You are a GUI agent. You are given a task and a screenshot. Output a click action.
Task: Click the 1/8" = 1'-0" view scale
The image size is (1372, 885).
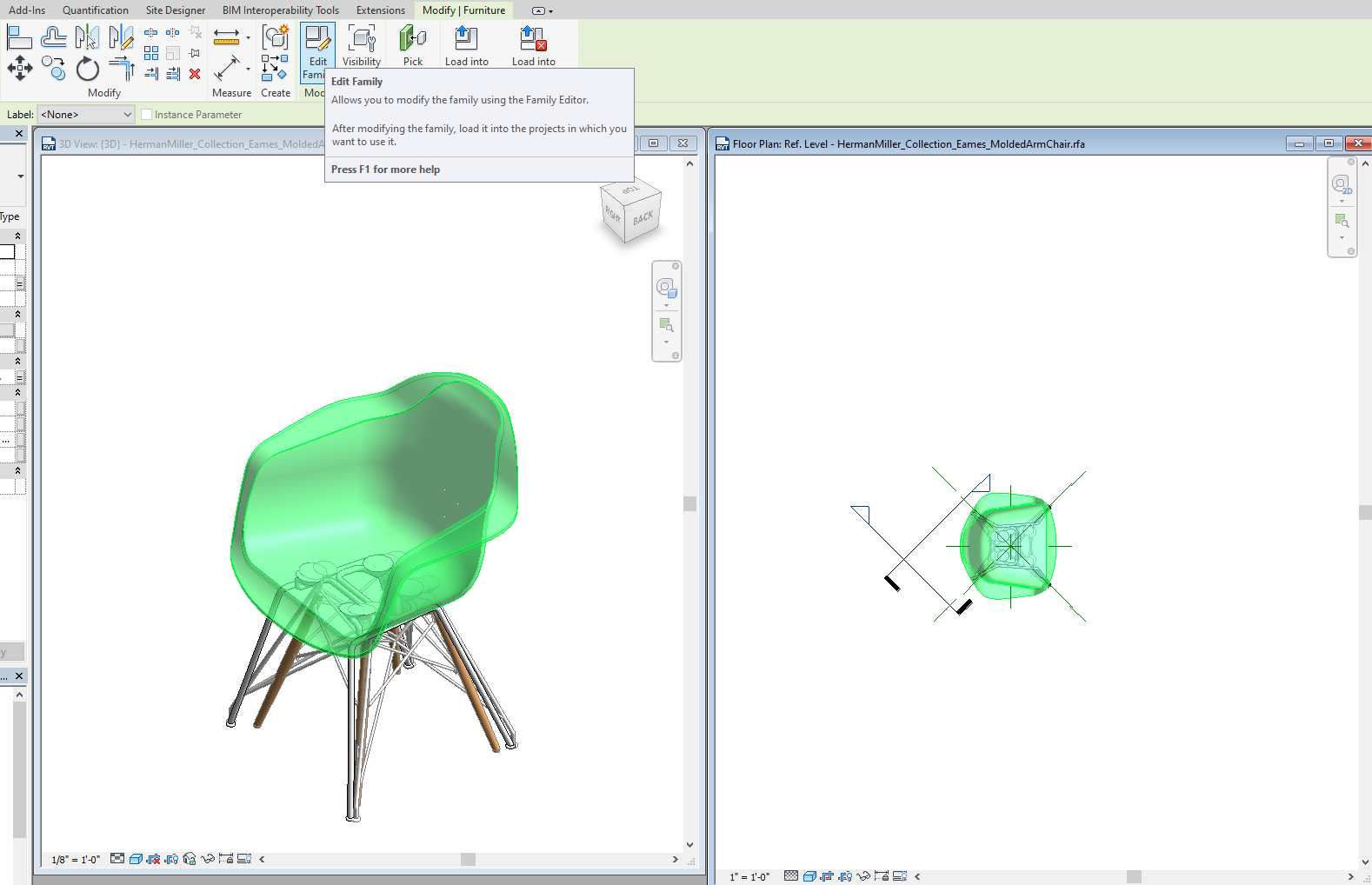76,860
